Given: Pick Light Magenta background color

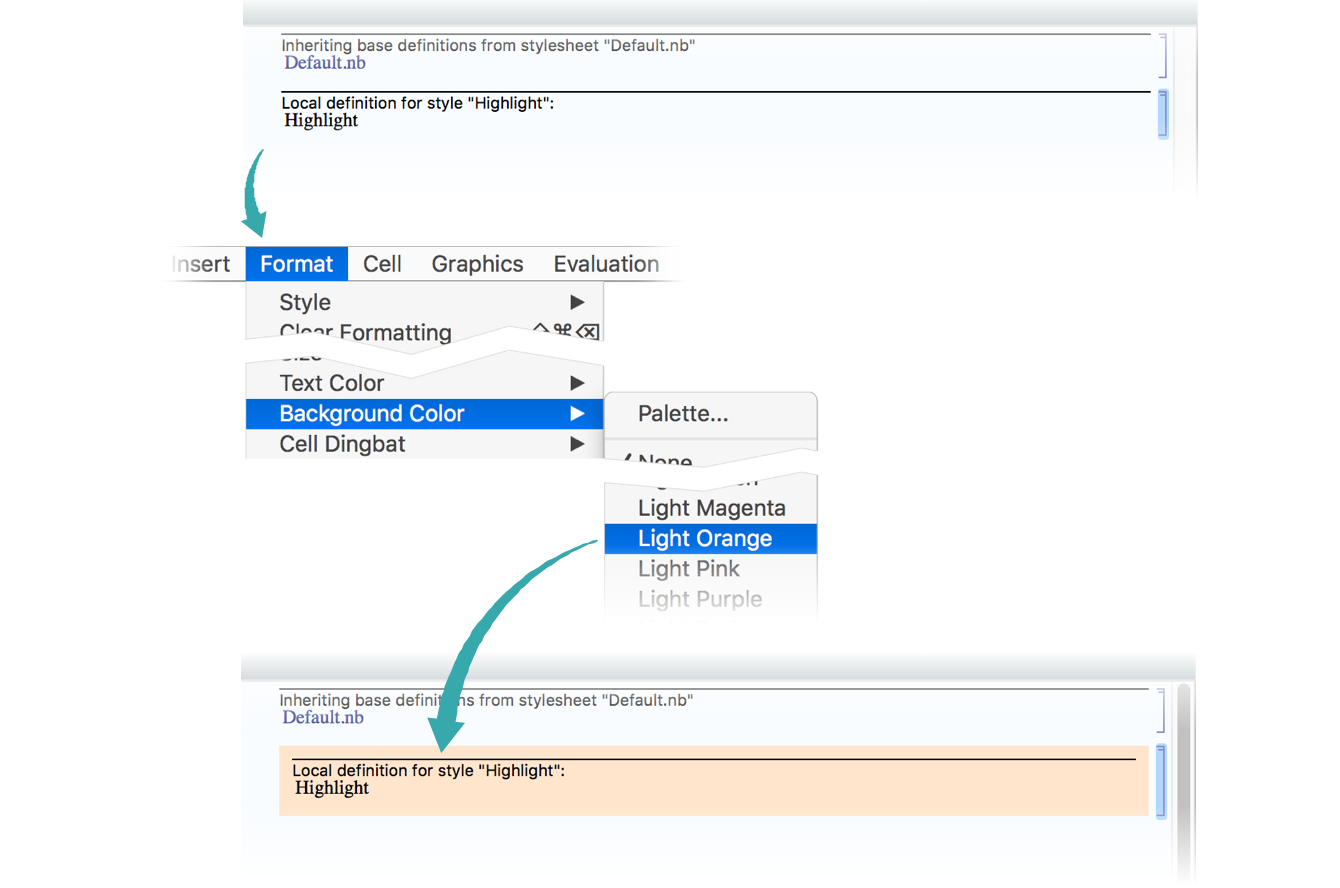Looking at the screenshot, I should tap(710, 508).
